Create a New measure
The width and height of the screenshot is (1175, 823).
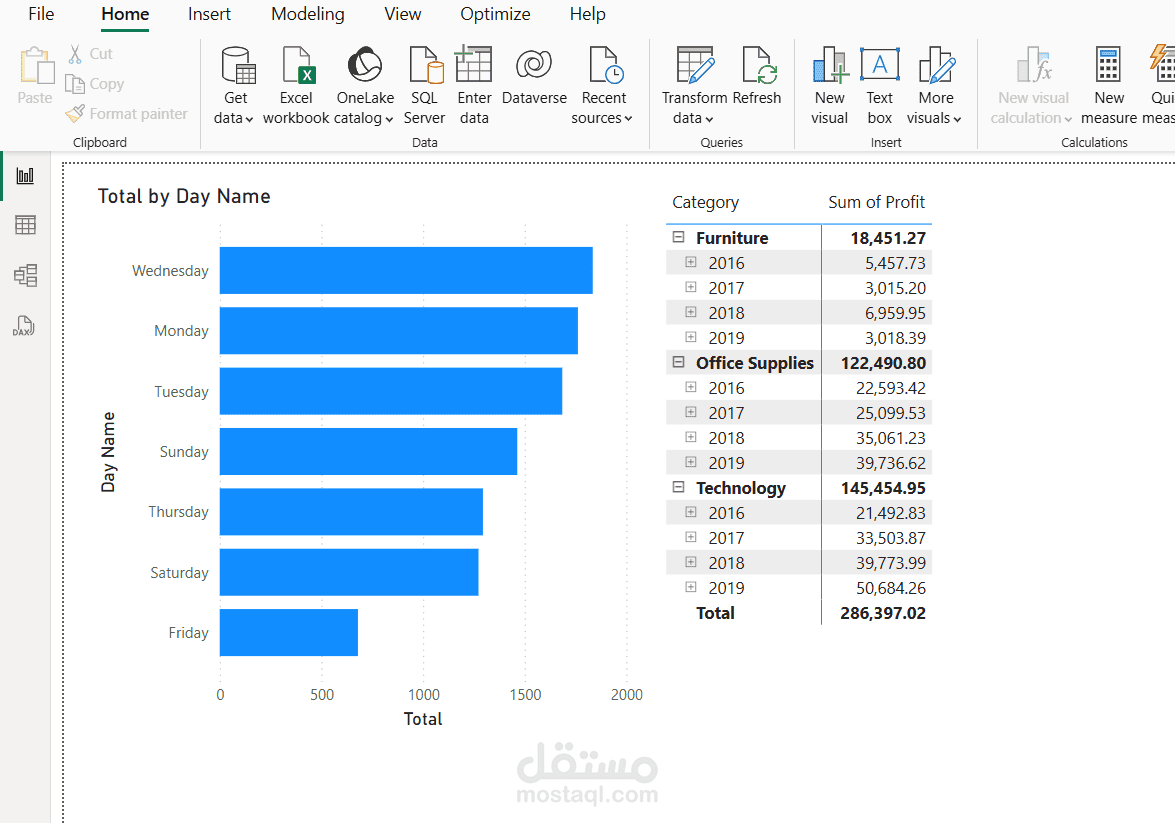pyautogui.click(x=1108, y=85)
